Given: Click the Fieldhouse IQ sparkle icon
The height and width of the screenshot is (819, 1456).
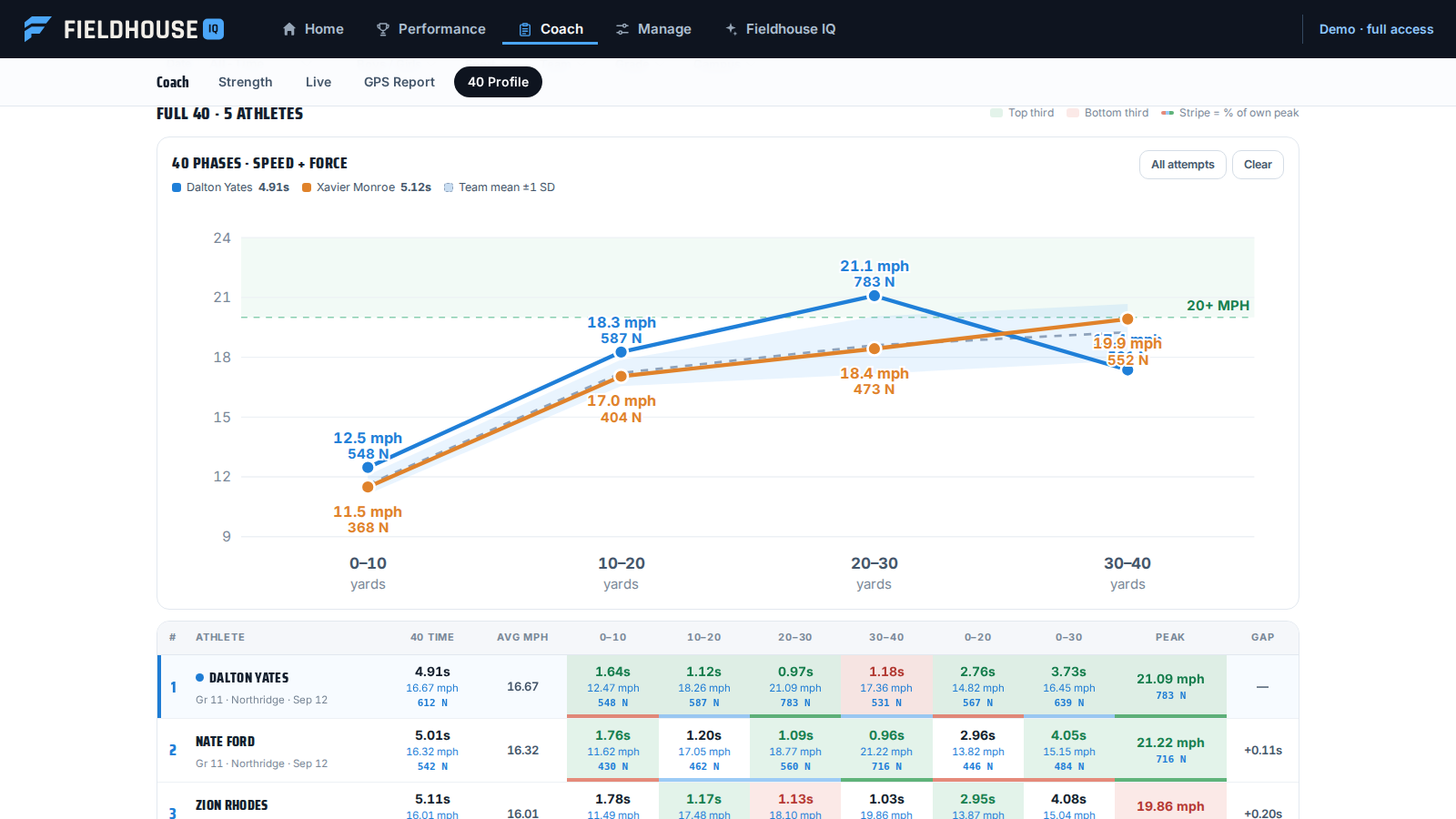Looking at the screenshot, I should (x=731, y=29).
